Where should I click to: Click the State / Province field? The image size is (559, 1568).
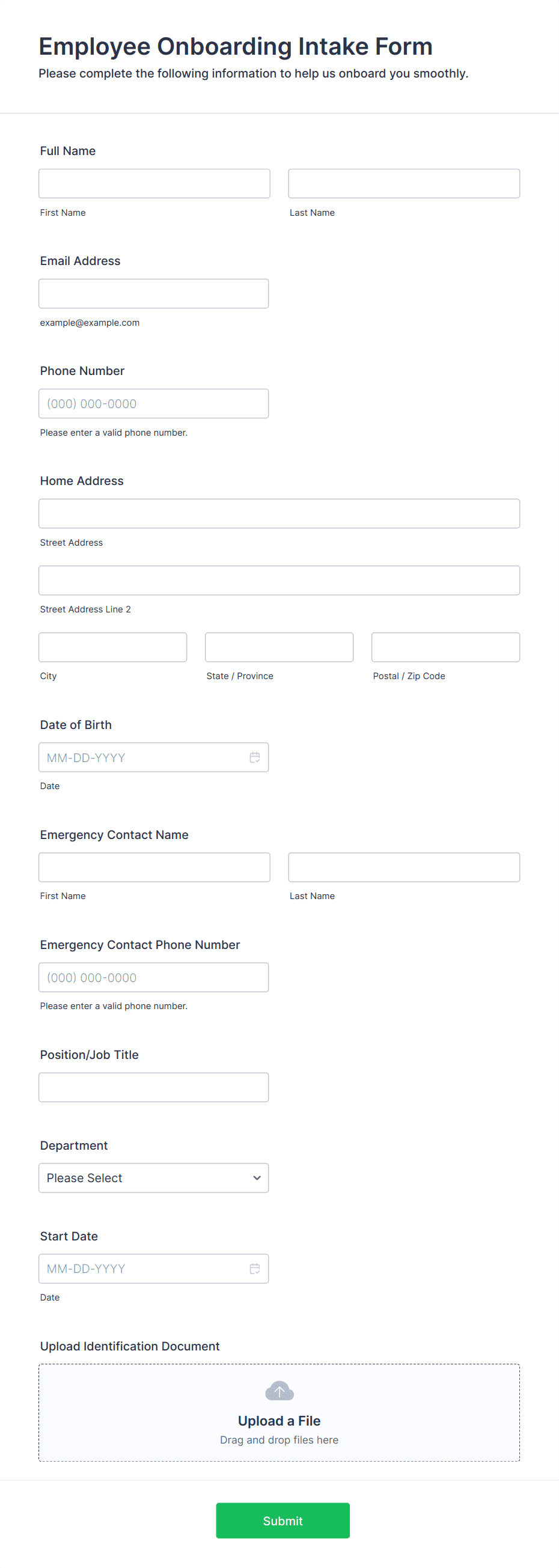279,647
